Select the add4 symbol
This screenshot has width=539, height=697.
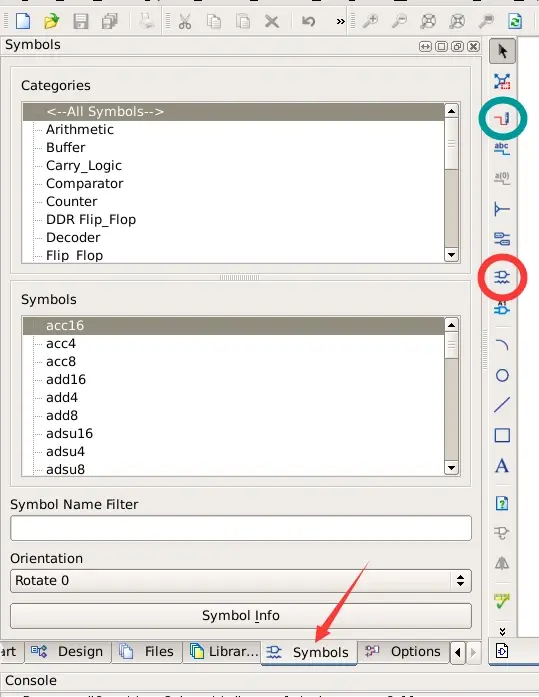click(62, 397)
